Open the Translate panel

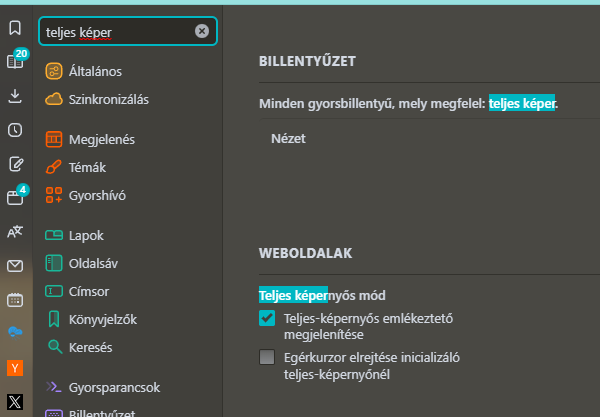15,232
